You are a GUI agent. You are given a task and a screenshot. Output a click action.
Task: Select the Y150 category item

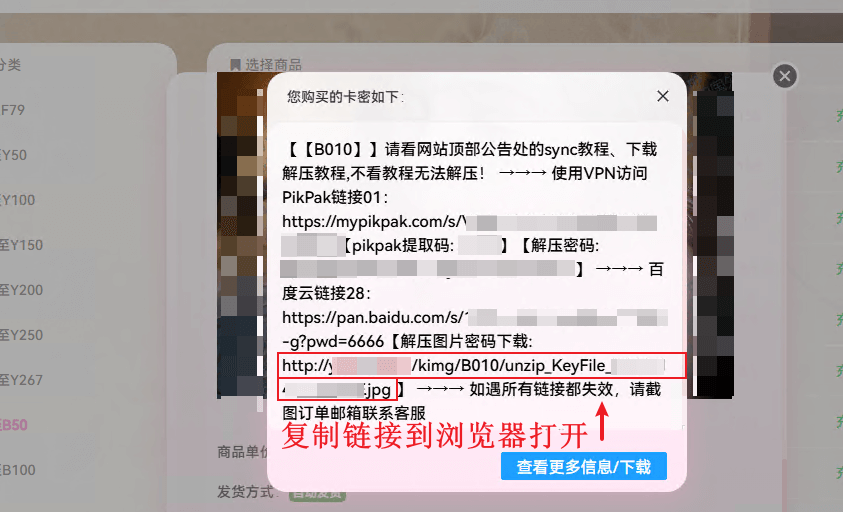pos(22,245)
